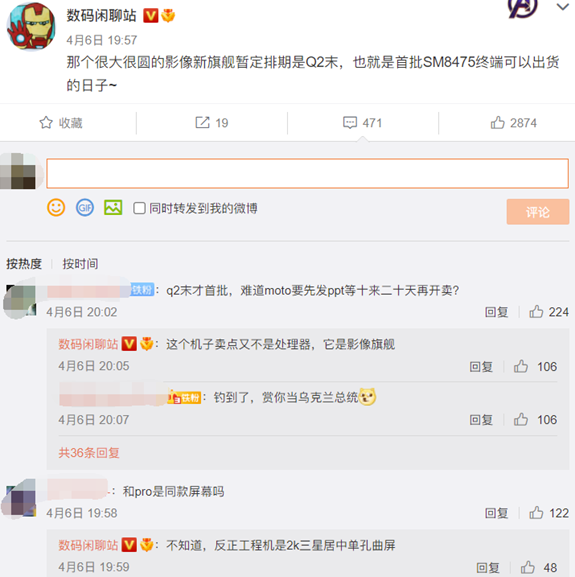
Task: Submit comment with the 评论 button
Action: [537, 212]
